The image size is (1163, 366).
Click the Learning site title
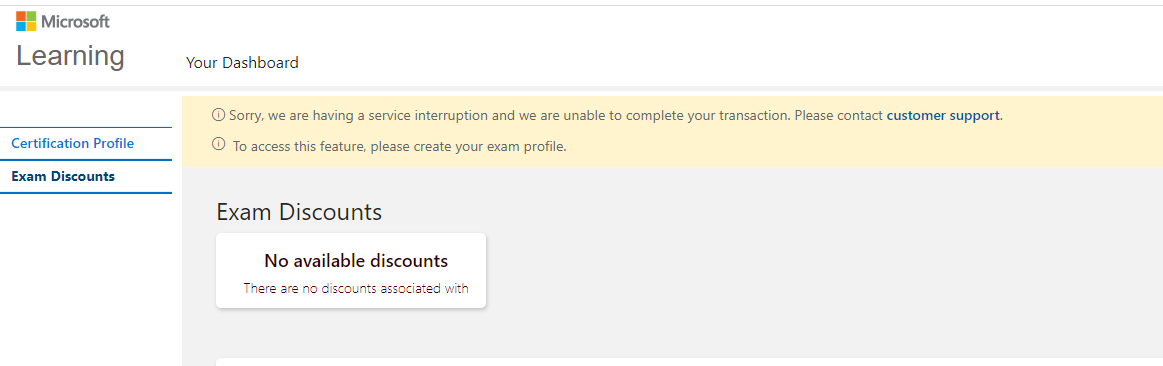pyautogui.click(x=70, y=56)
